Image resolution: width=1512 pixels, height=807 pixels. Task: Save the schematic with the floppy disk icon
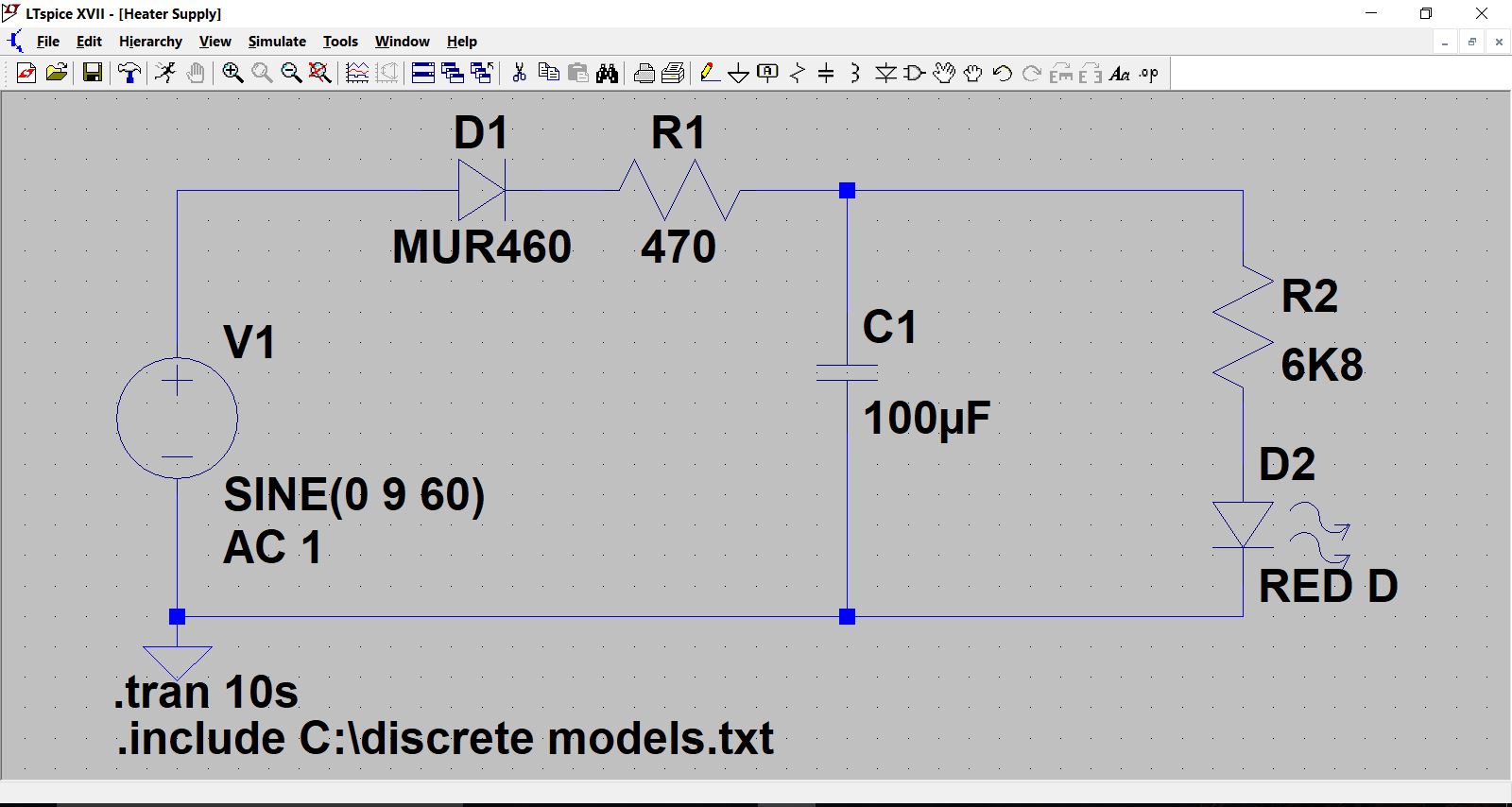click(93, 73)
